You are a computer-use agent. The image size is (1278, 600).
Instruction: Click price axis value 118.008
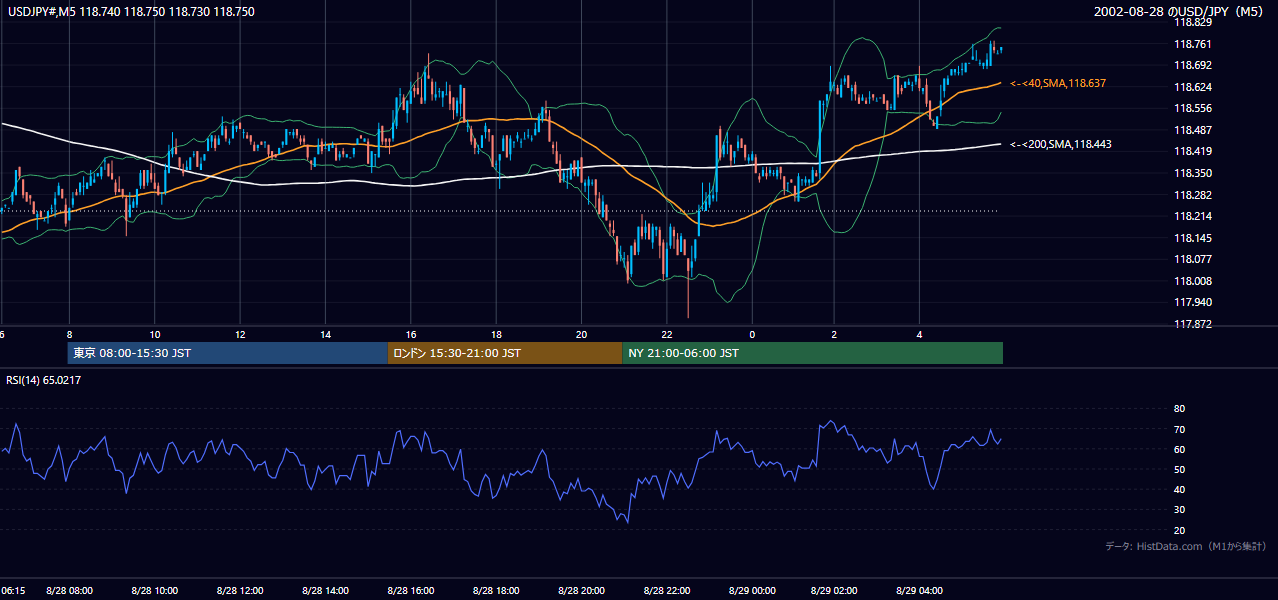(1194, 281)
